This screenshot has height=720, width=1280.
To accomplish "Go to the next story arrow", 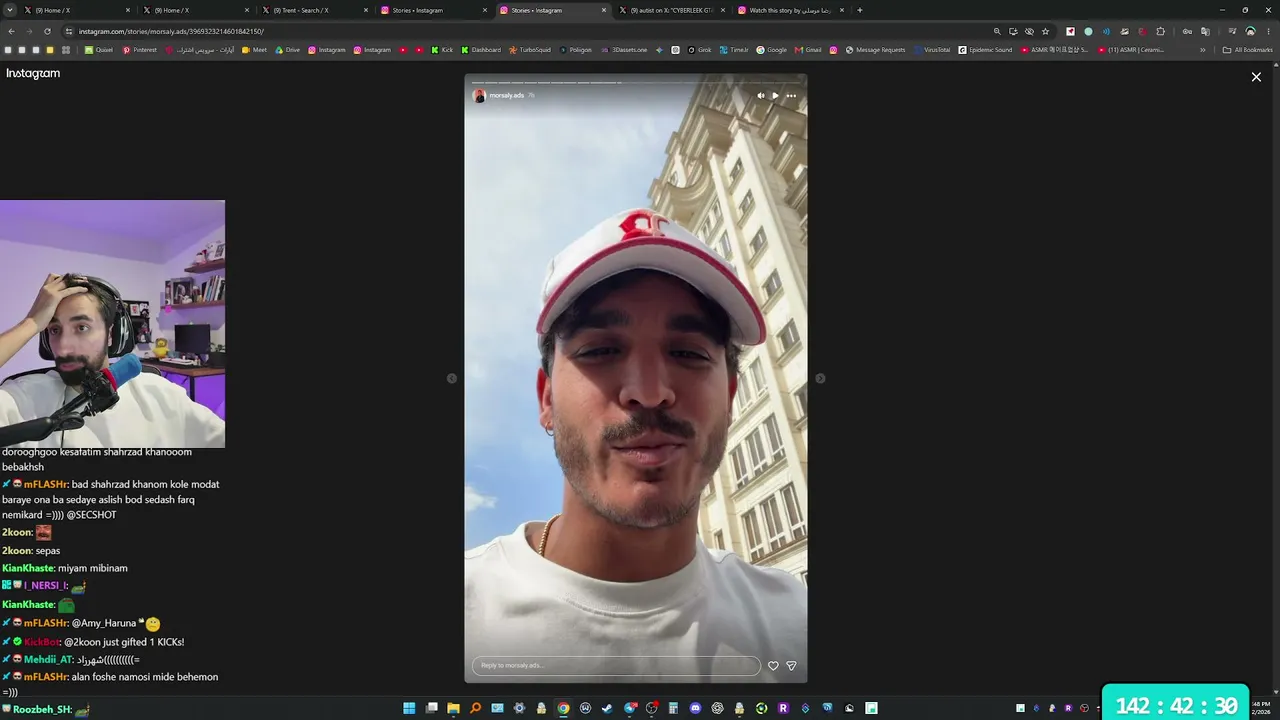I will point(820,378).
